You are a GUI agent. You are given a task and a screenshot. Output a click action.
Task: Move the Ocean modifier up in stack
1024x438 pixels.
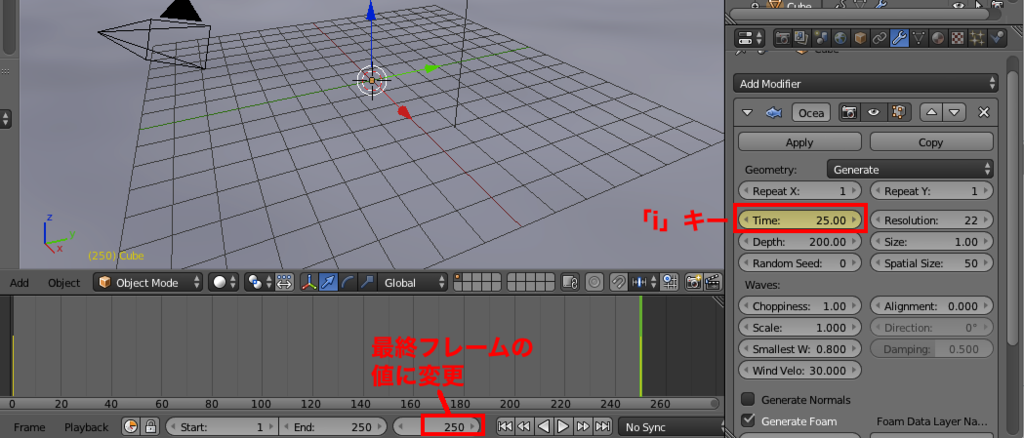931,112
